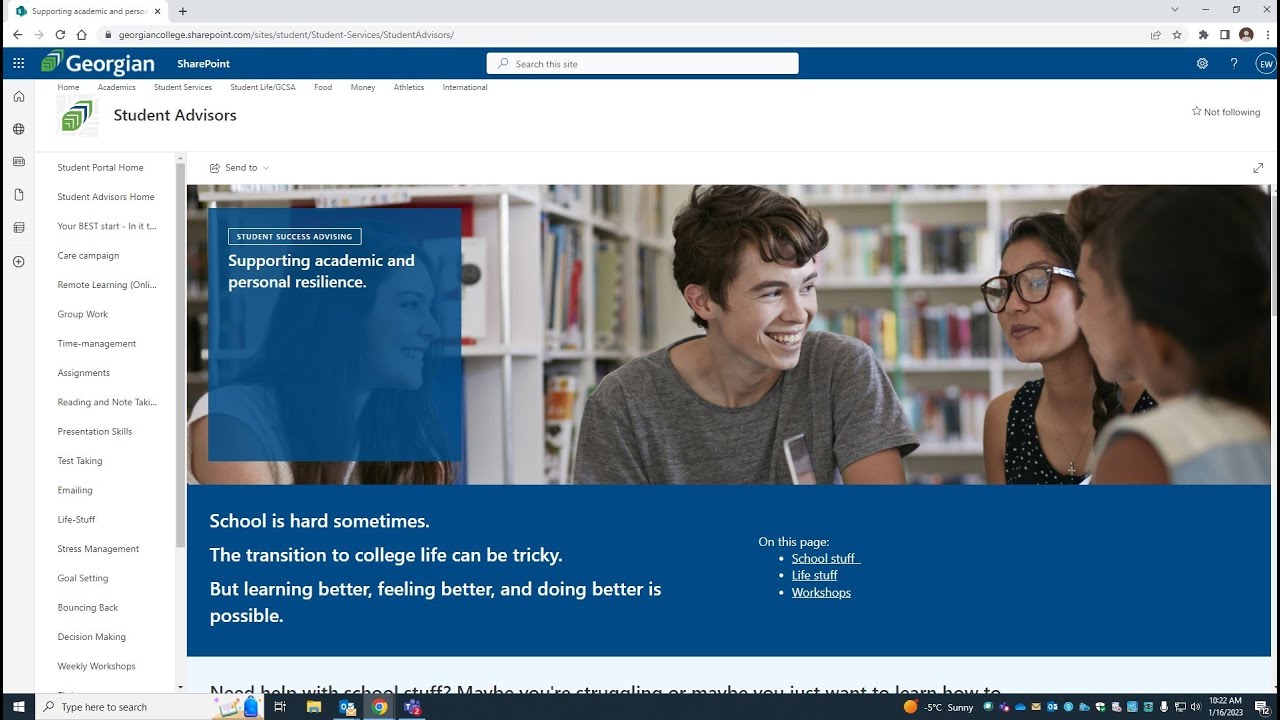Viewport: 1280px width, 720px height.
Task: Open Group Work in sidebar
Action: point(83,314)
